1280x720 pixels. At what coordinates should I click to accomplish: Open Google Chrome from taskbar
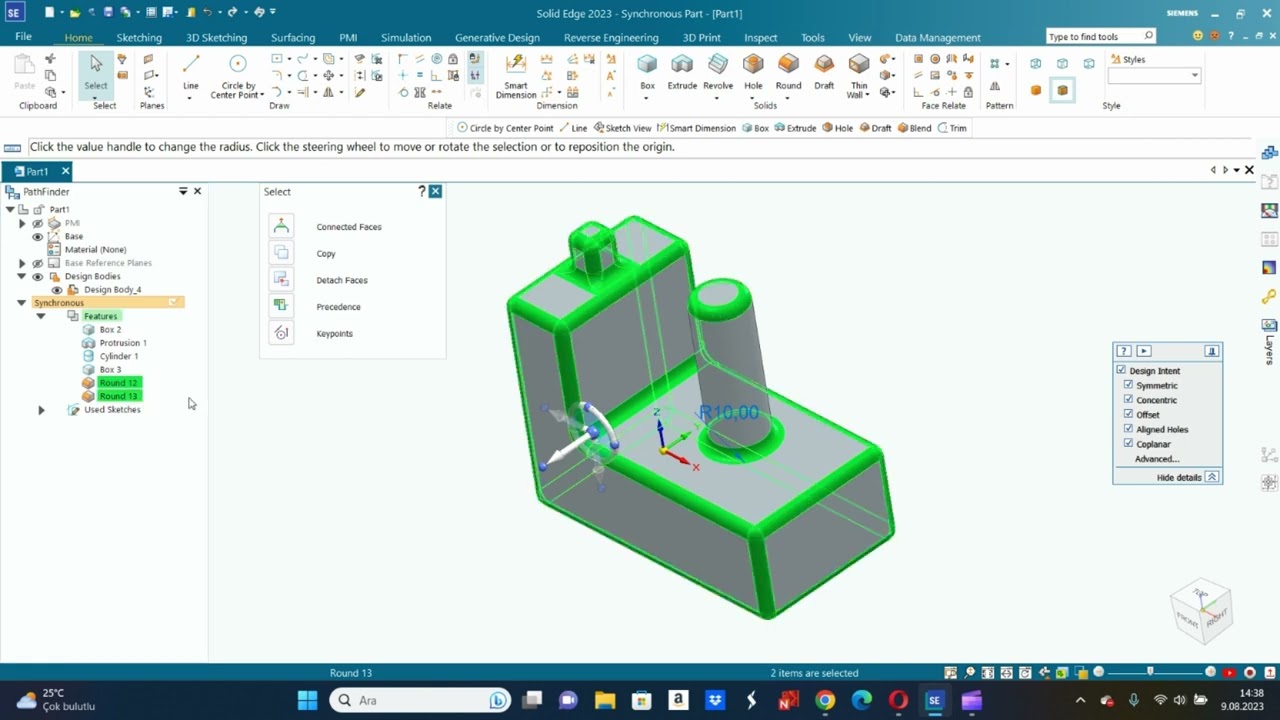pyautogui.click(x=825, y=700)
